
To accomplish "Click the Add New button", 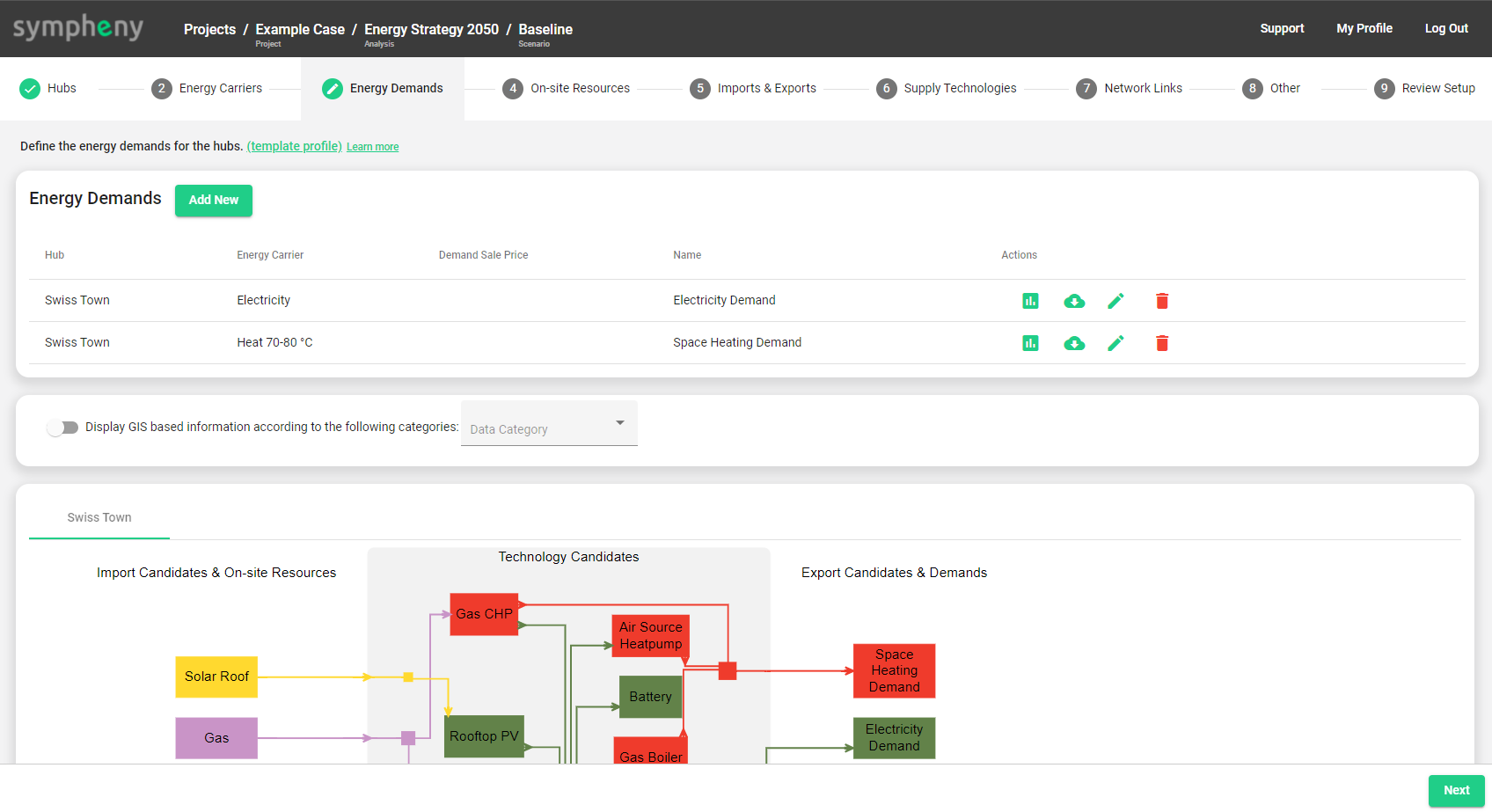I will pos(213,200).
